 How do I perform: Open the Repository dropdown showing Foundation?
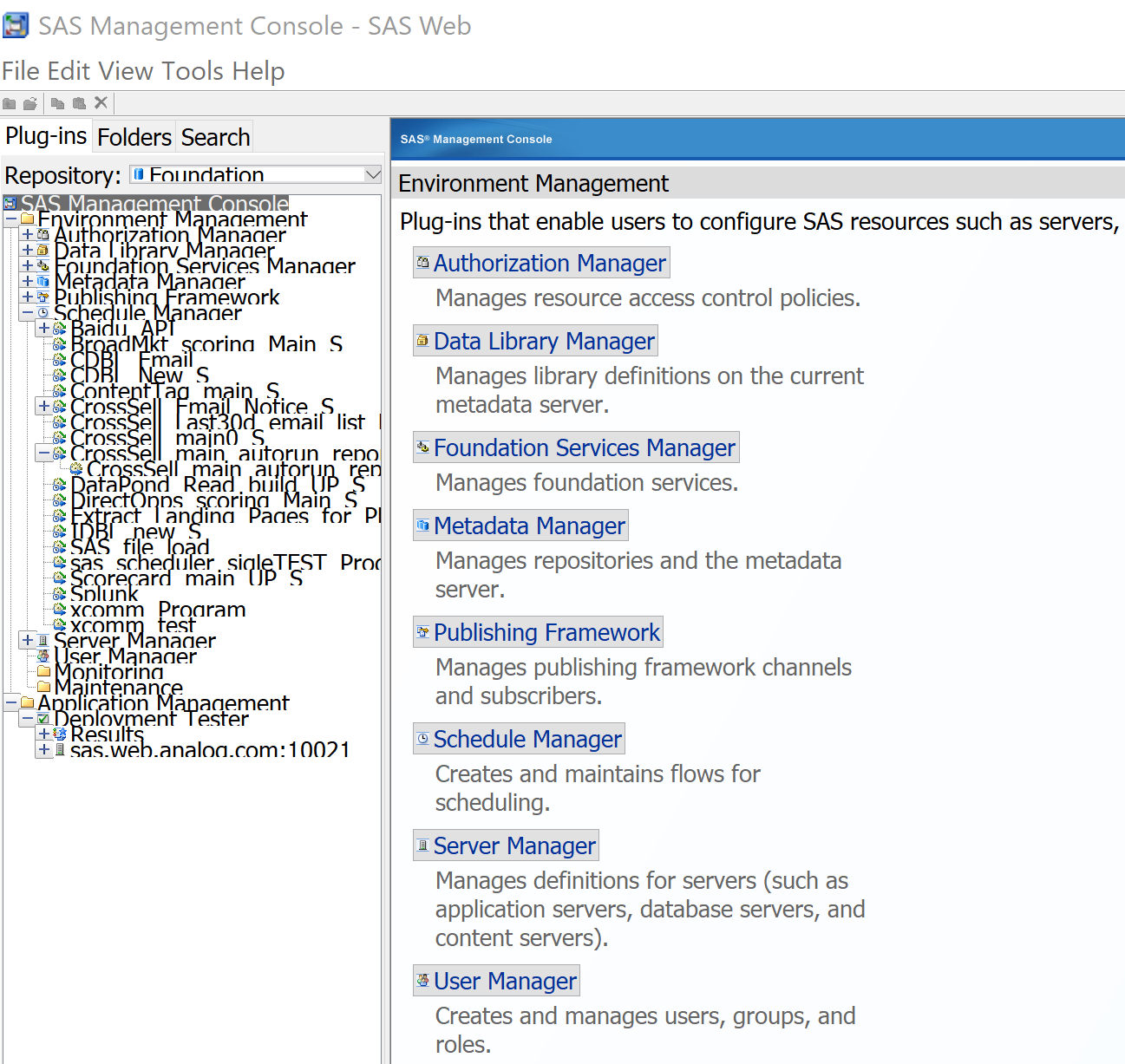coord(373,173)
